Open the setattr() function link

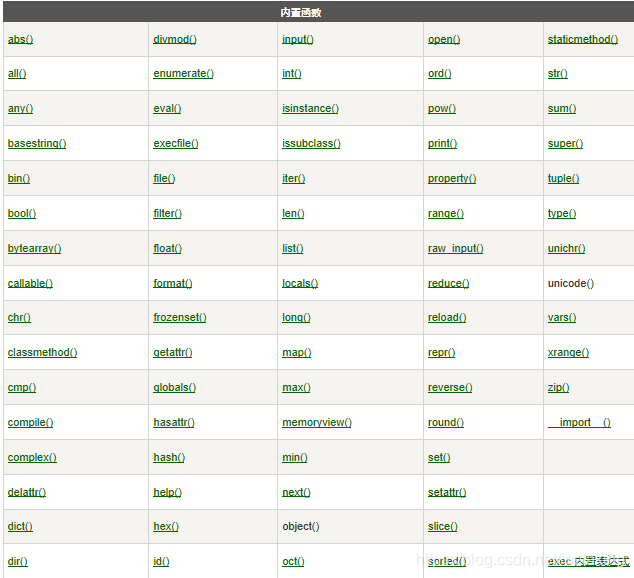pyautogui.click(x=447, y=492)
